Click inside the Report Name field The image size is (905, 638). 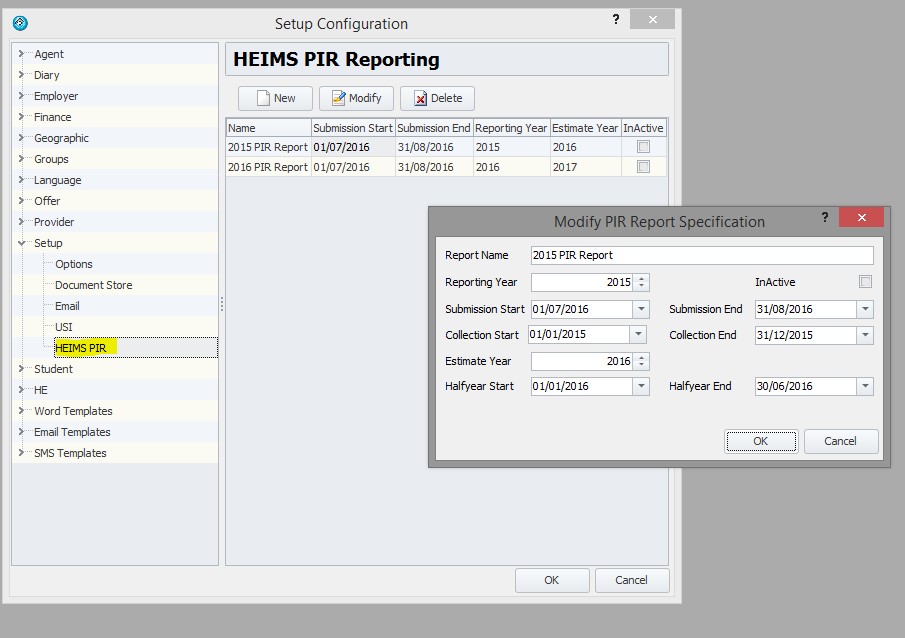pos(700,255)
